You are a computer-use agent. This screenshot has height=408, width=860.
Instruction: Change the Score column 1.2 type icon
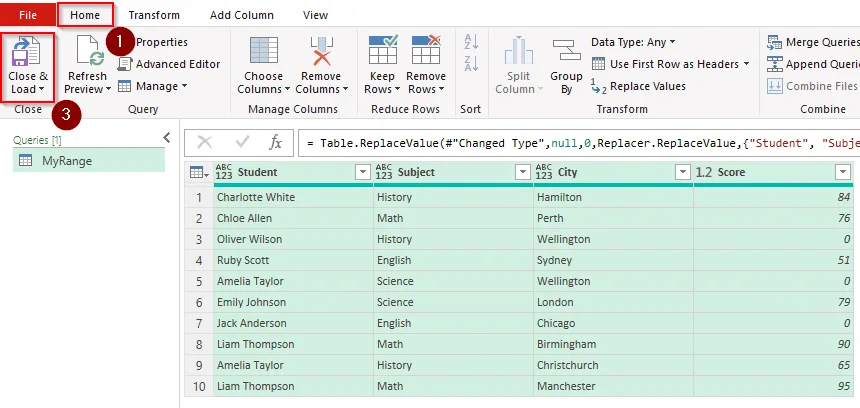(x=704, y=172)
